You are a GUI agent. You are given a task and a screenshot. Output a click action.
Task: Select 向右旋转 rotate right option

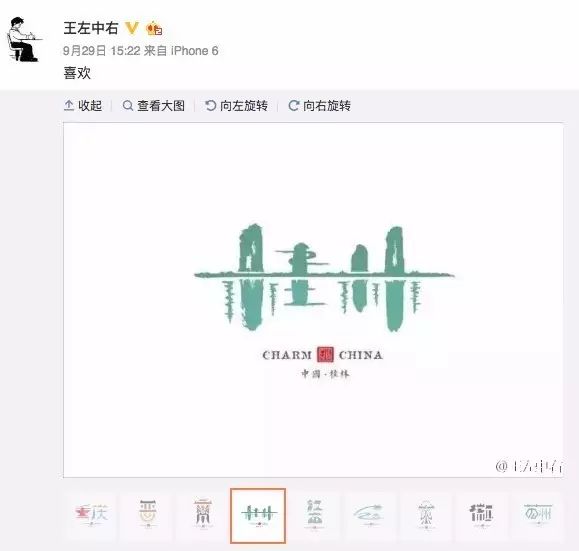pos(327,106)
